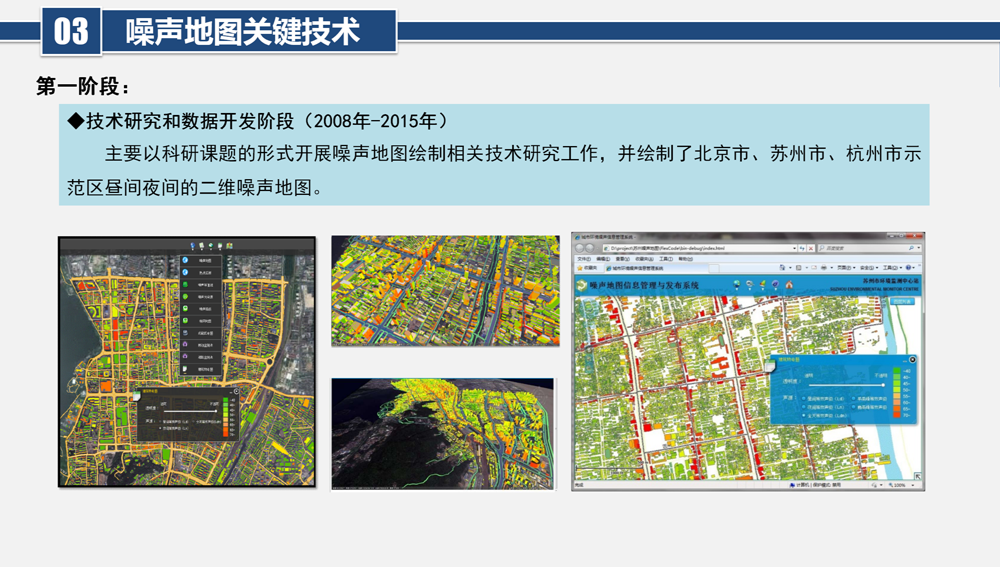Screen dimensions: 1000x567
Task: Click the globe icon in noise map header
Action: tap(737, 285)
